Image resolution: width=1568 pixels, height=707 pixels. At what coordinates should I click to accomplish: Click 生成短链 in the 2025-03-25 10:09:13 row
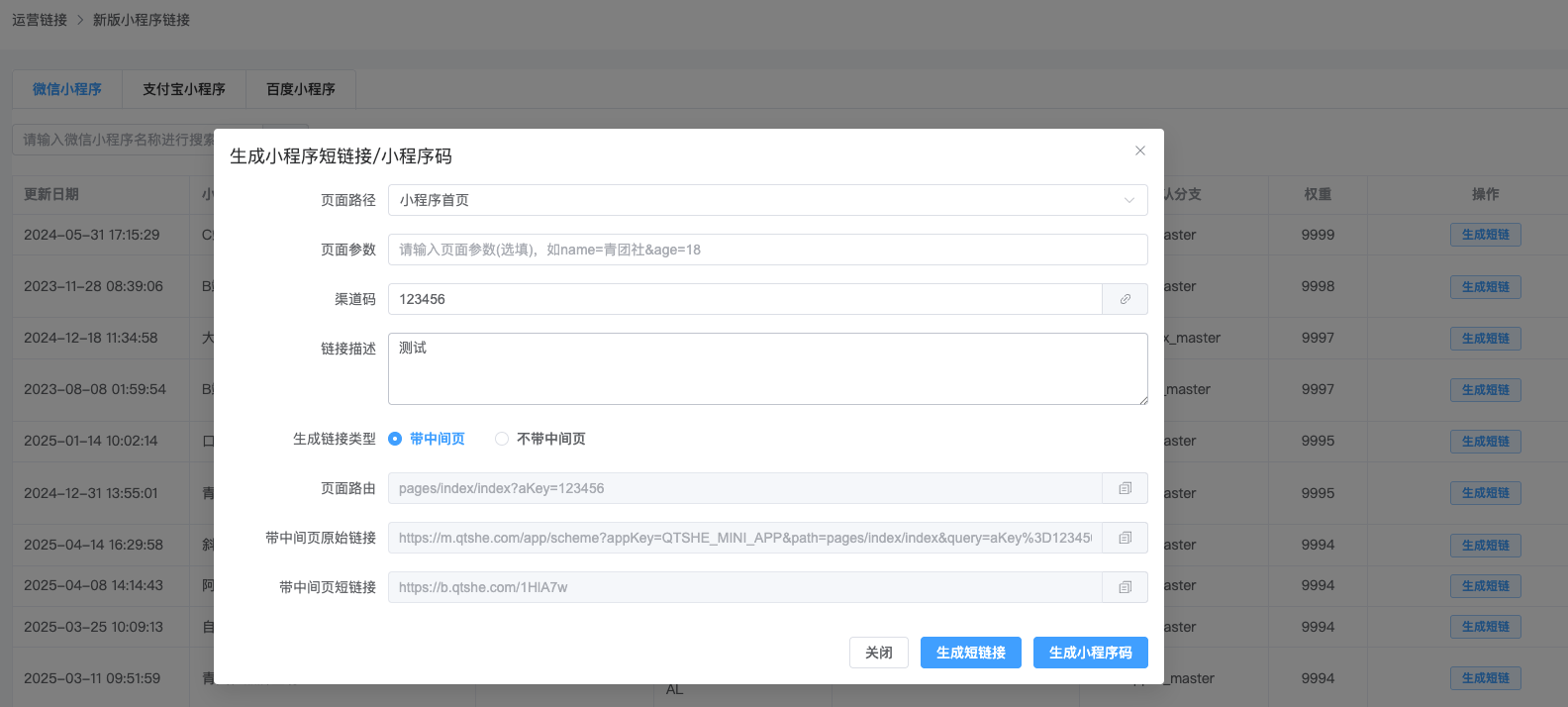(1486, 627)
